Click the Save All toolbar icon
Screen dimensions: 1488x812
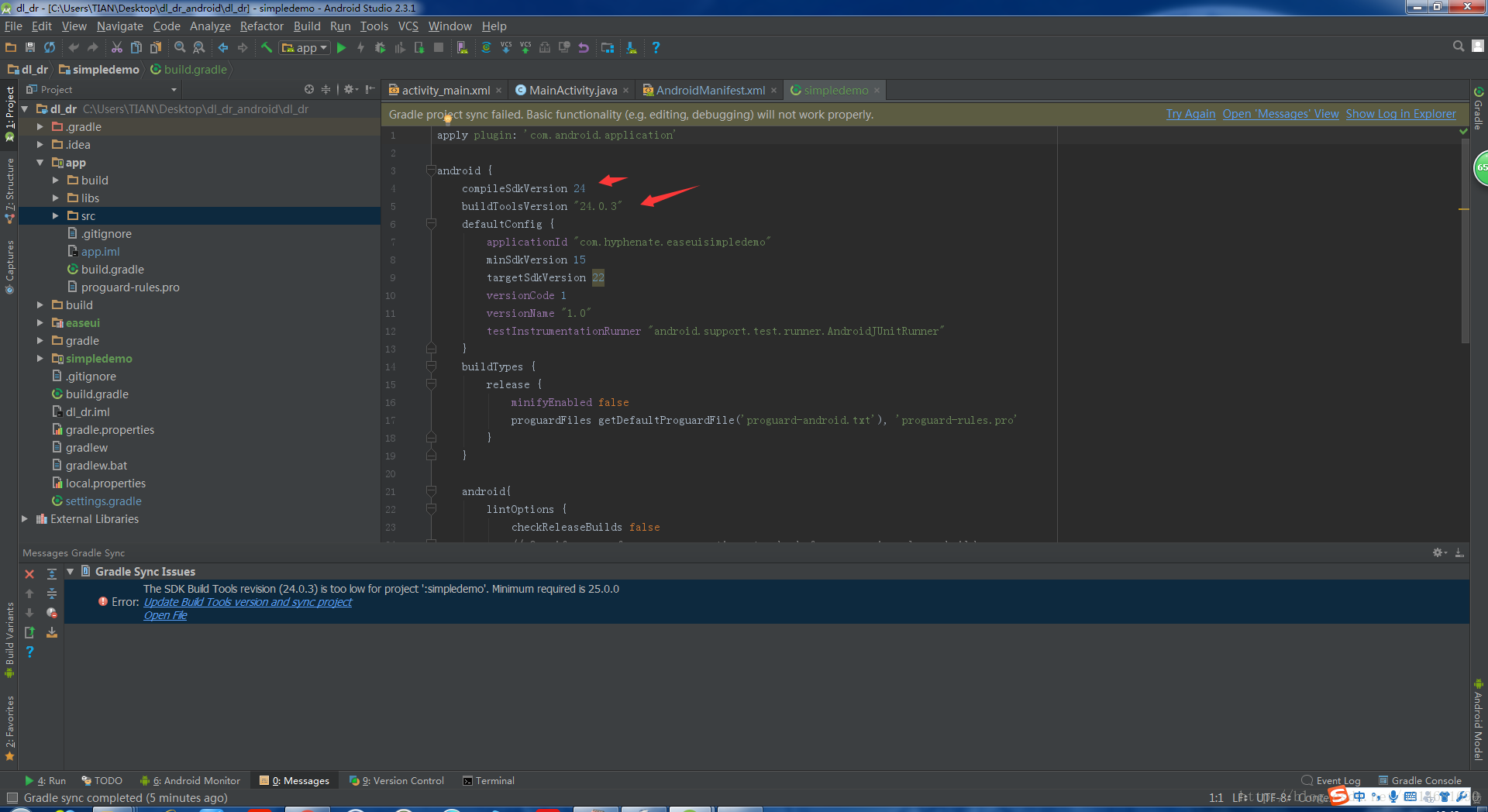(x=30, y=47)
